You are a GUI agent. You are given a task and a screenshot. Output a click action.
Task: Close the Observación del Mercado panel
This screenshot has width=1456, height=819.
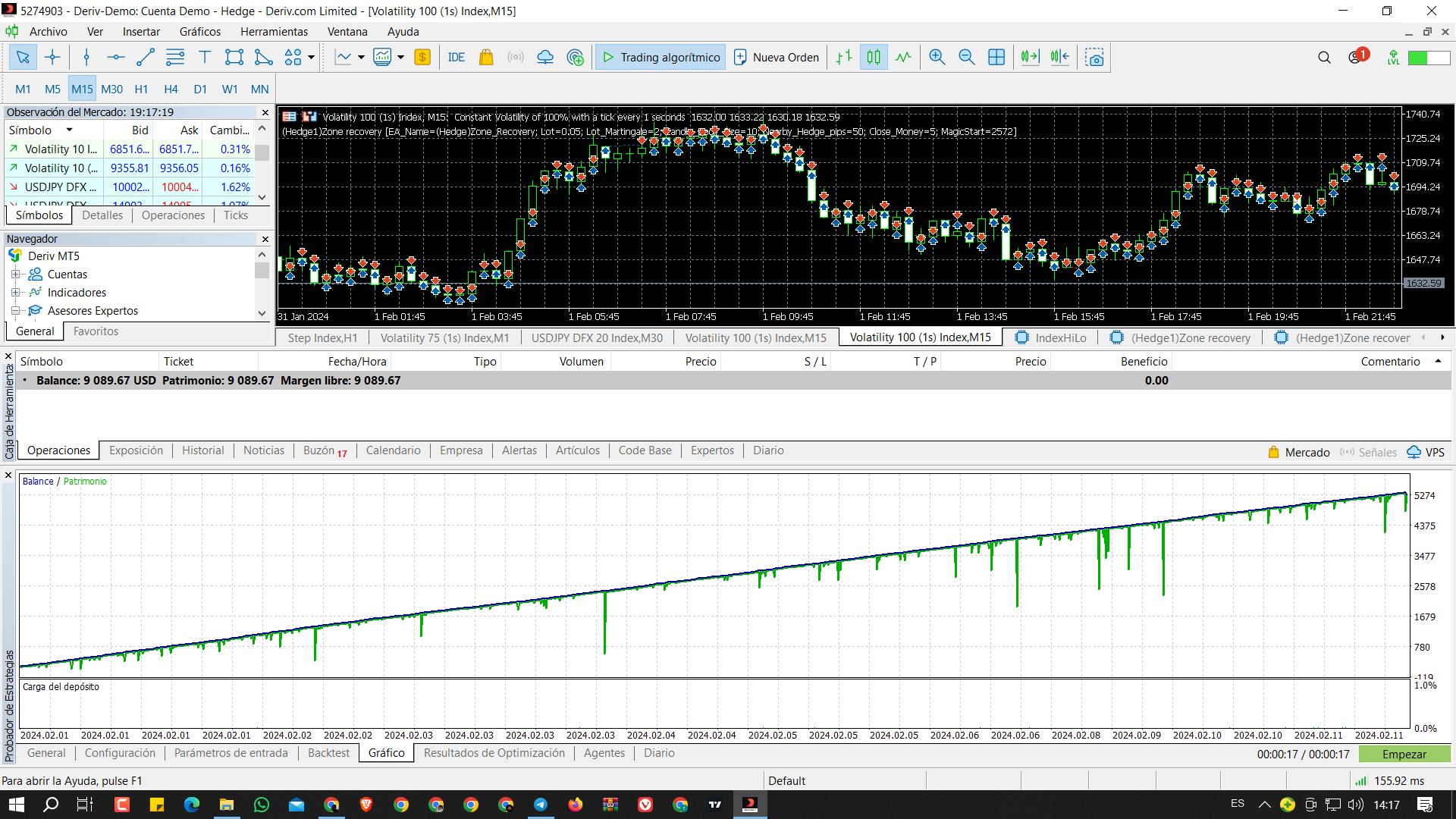coord(265,112)
